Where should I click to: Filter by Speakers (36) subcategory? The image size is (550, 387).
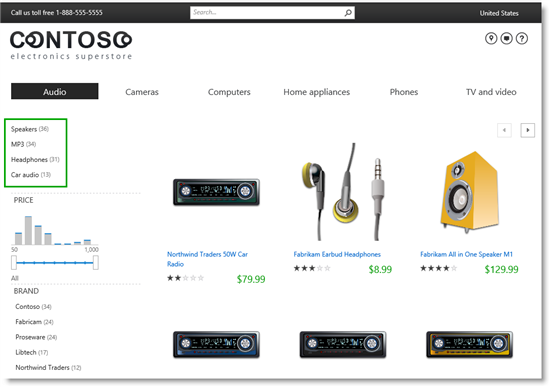[x=30, y=129]
